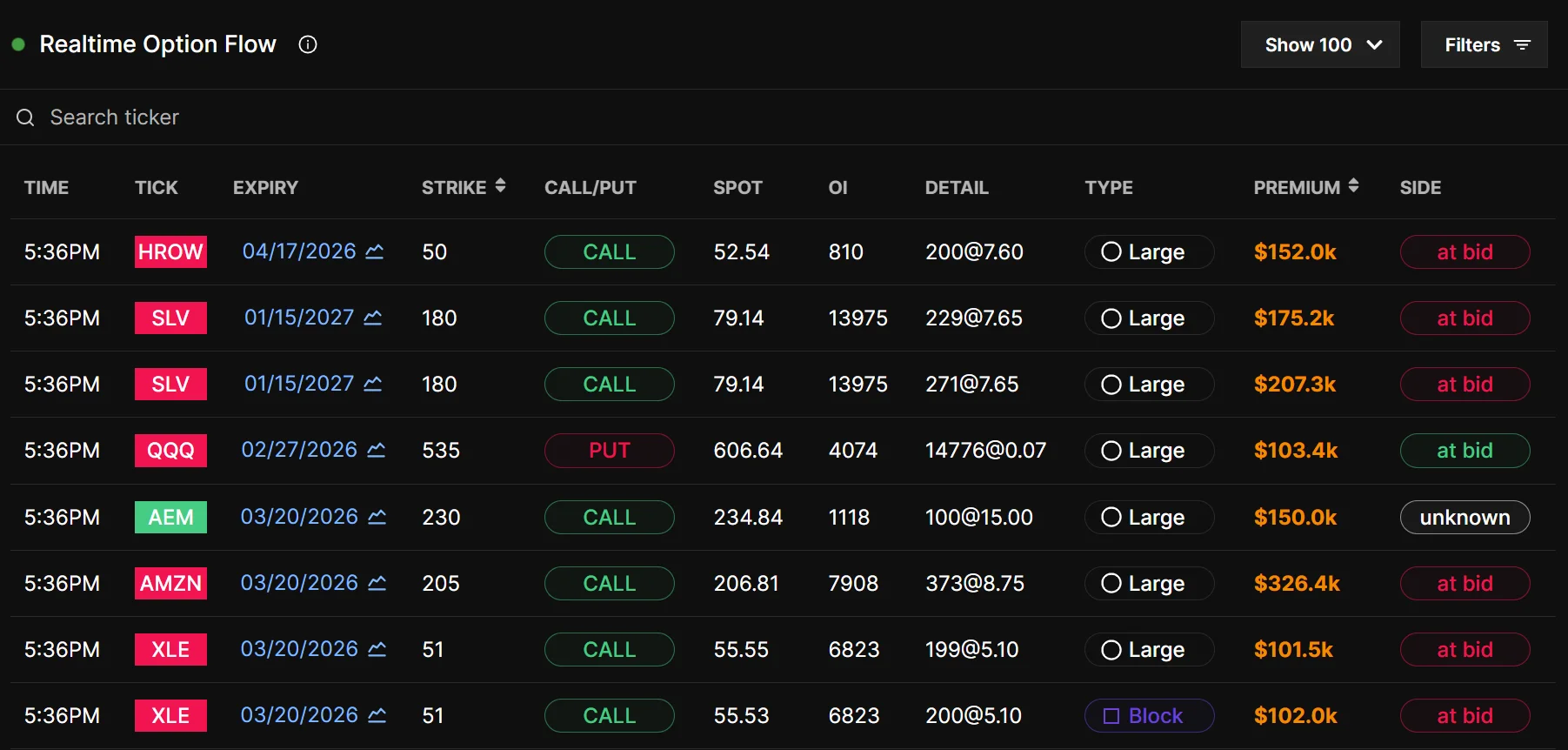This screenshot has width=1568, height=750.
Task: Click the unknown side pill for AEM
Action: tap(1465, 518)
